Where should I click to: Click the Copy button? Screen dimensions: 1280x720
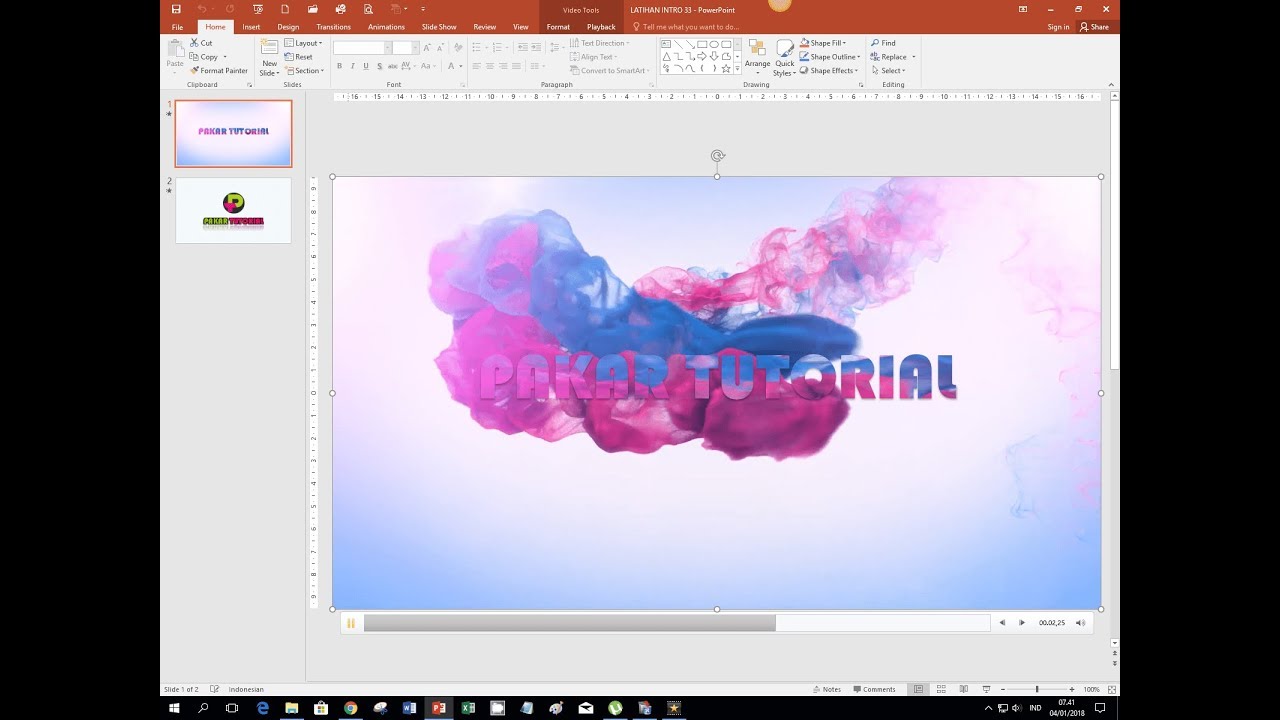click(x=204, y=57)
